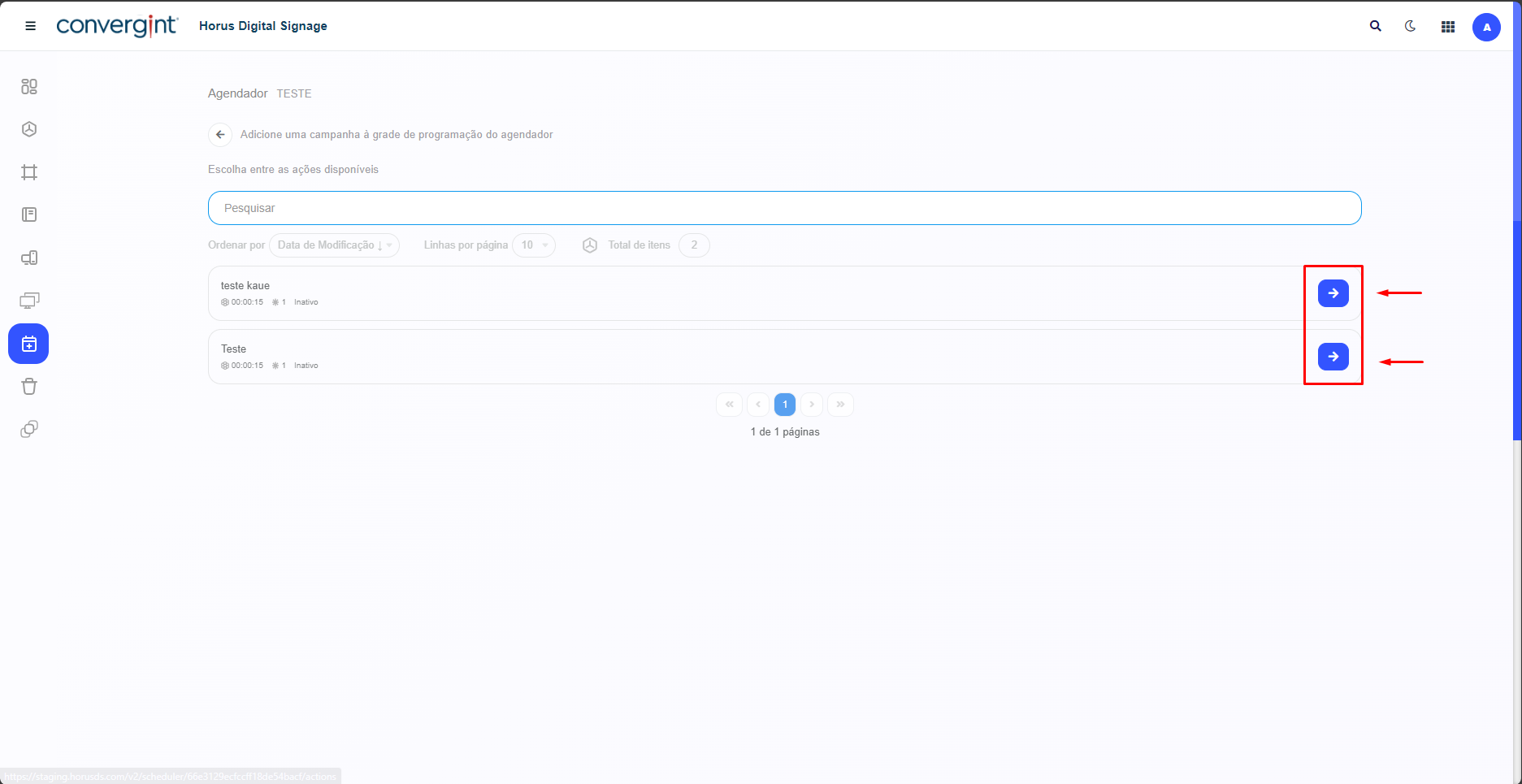The height and width of the screenshot is (784, 1522).
Task: Toggle the hamburger sidebar menu
Action: [31, 26]
